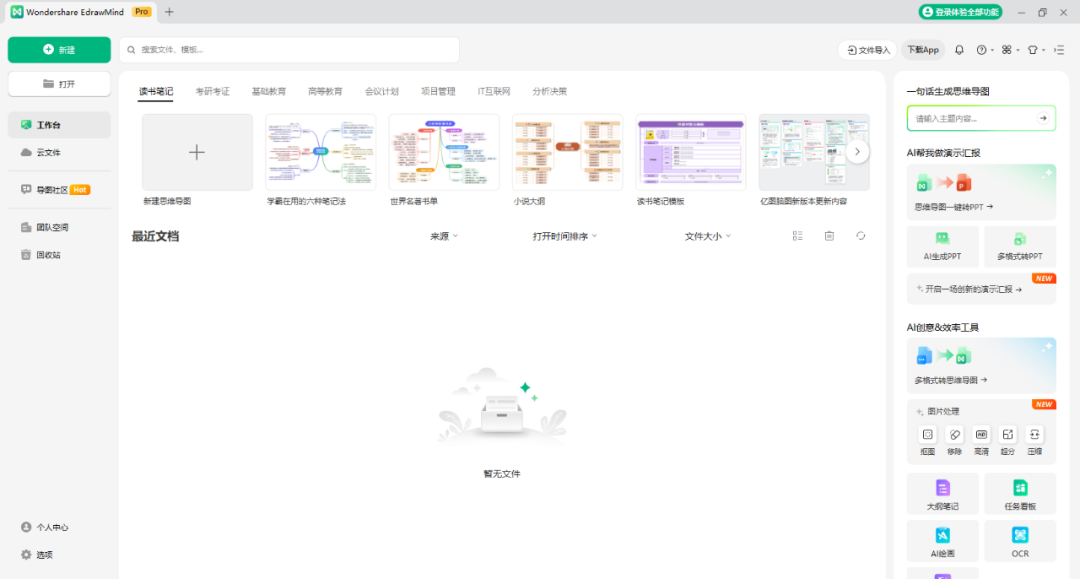Open the 世界名著书单 template thumbnail
This screenshot has width=1080, height=579.
(x=443, y=152)
